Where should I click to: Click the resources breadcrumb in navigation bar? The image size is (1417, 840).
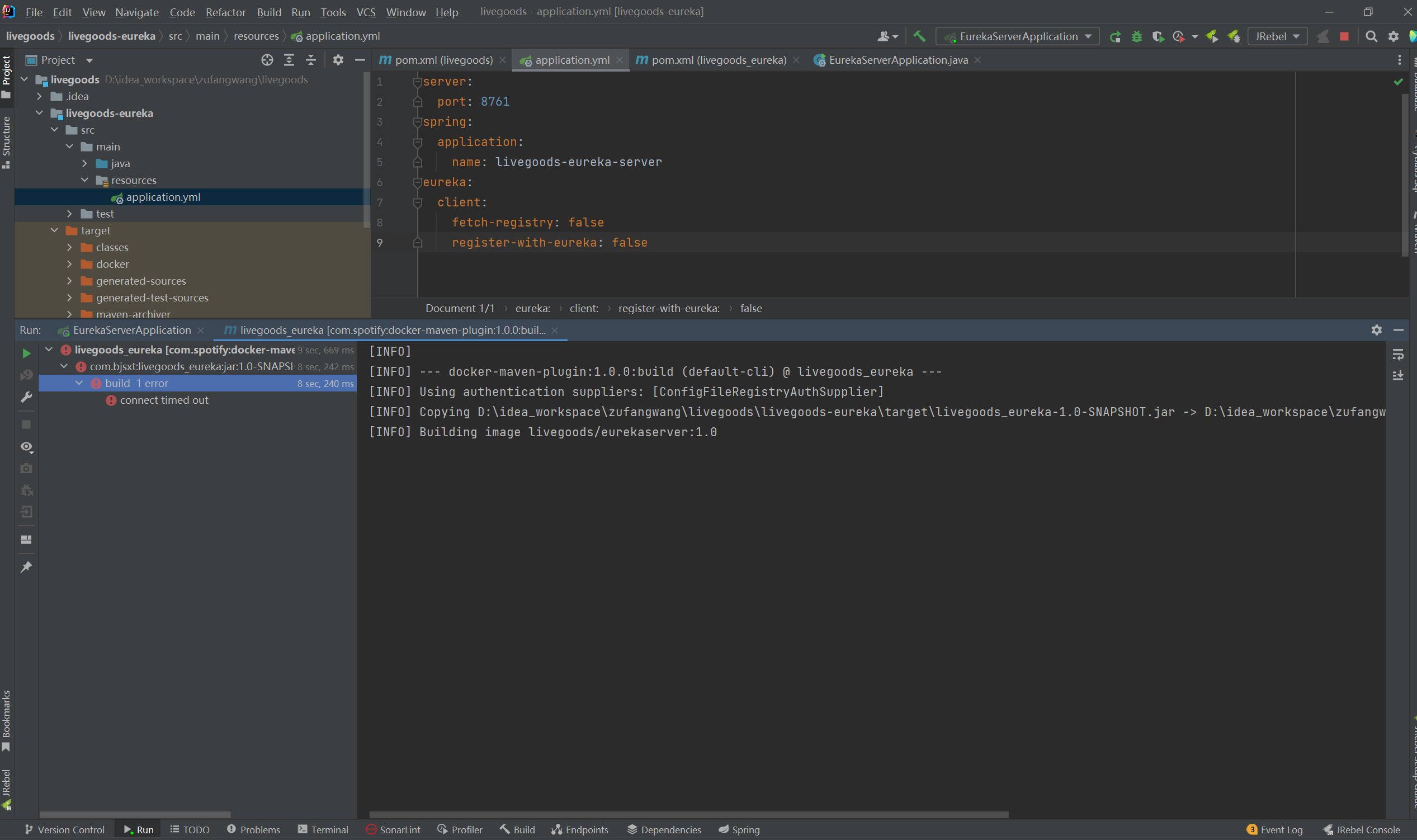(x=256, y=36)
